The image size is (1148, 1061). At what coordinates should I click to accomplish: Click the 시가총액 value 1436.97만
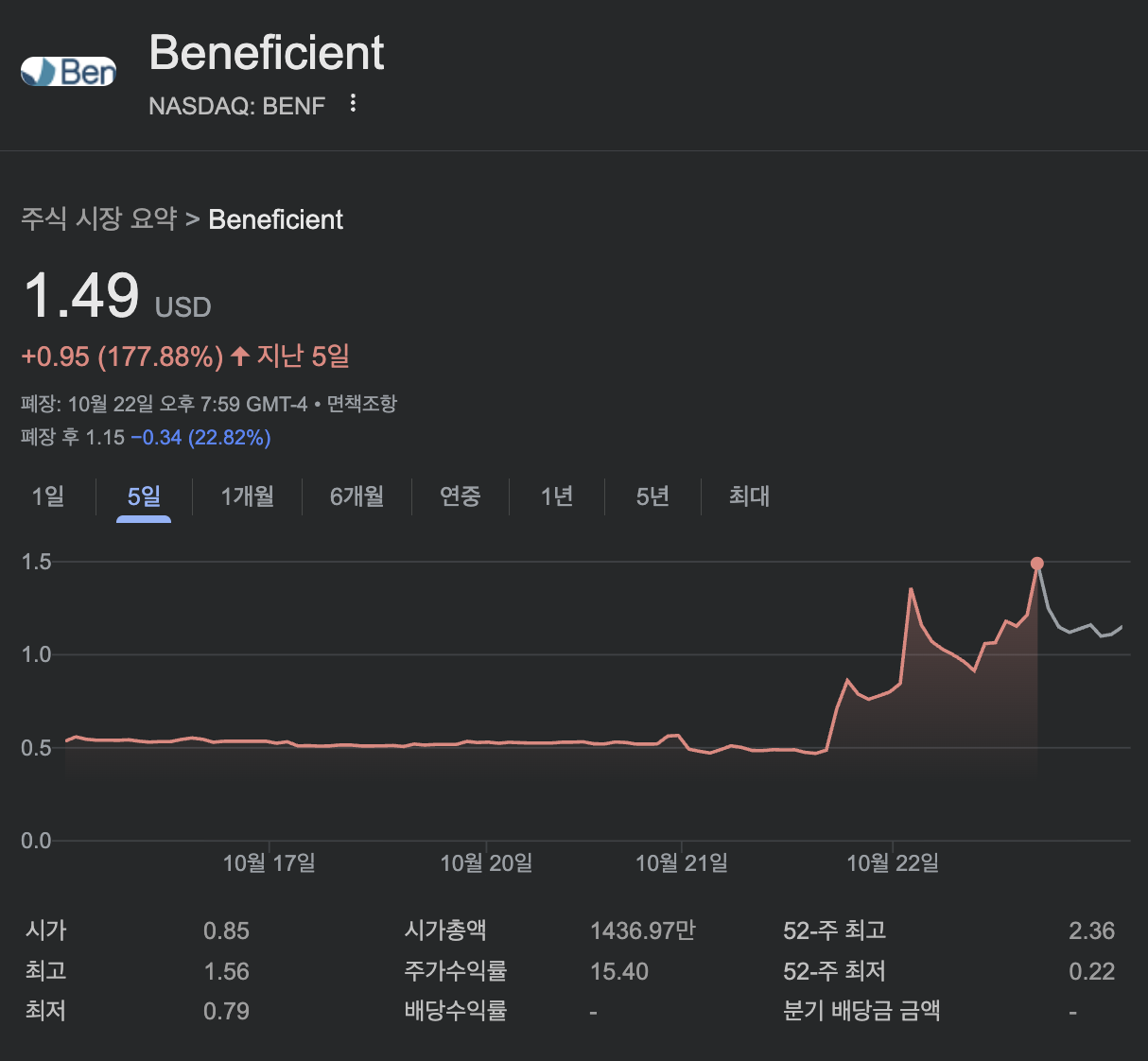[643, 931]
